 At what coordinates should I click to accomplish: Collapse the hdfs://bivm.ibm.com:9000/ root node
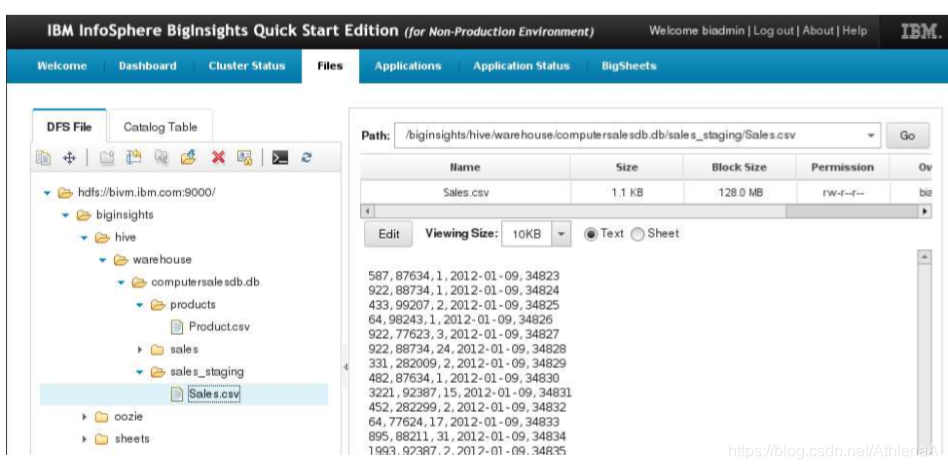(47, 193)
